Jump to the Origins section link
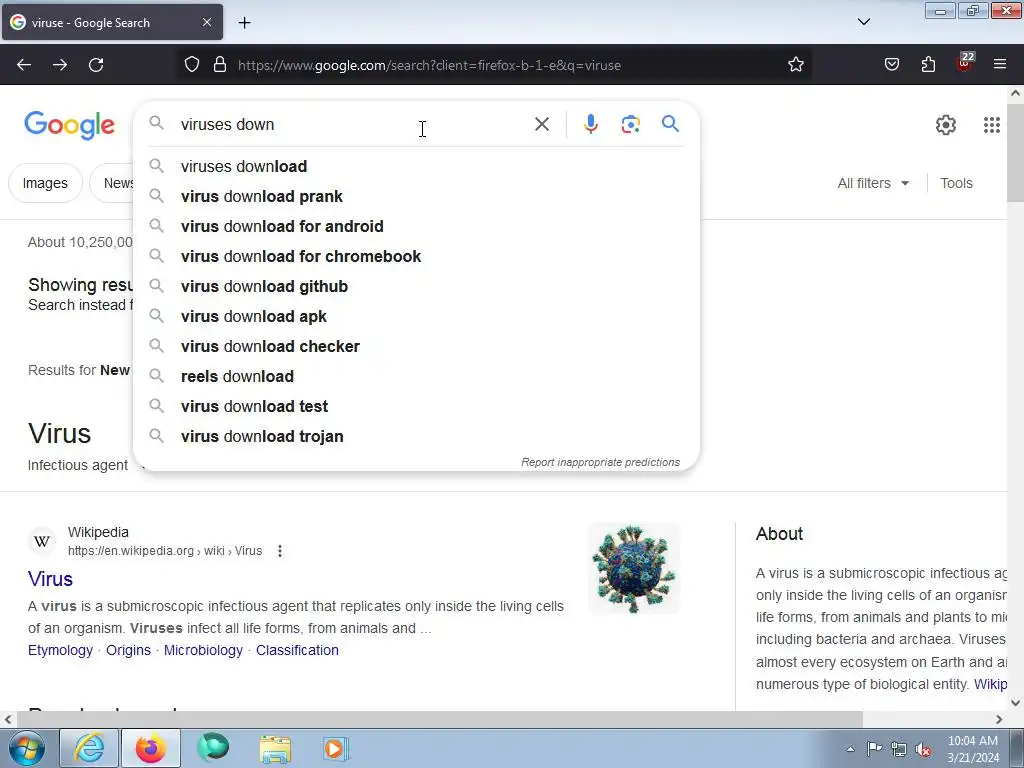 128,650
